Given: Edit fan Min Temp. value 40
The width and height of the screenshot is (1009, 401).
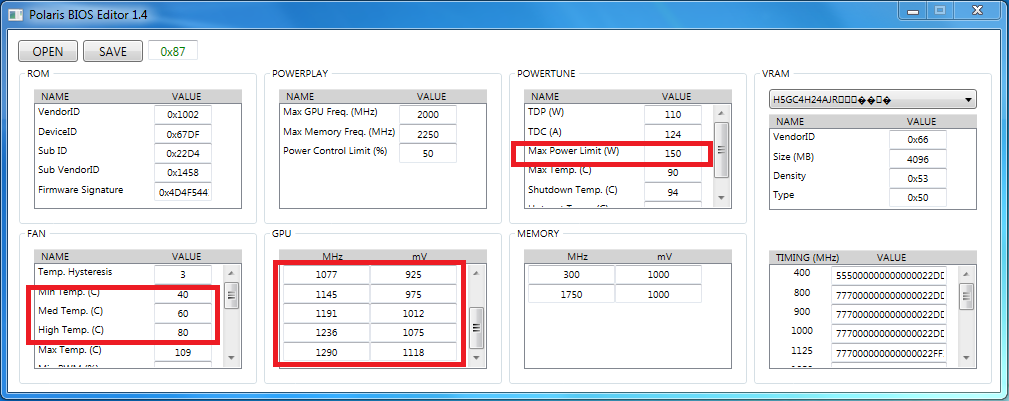Looking at the screenshot, I should pos(183,294).
